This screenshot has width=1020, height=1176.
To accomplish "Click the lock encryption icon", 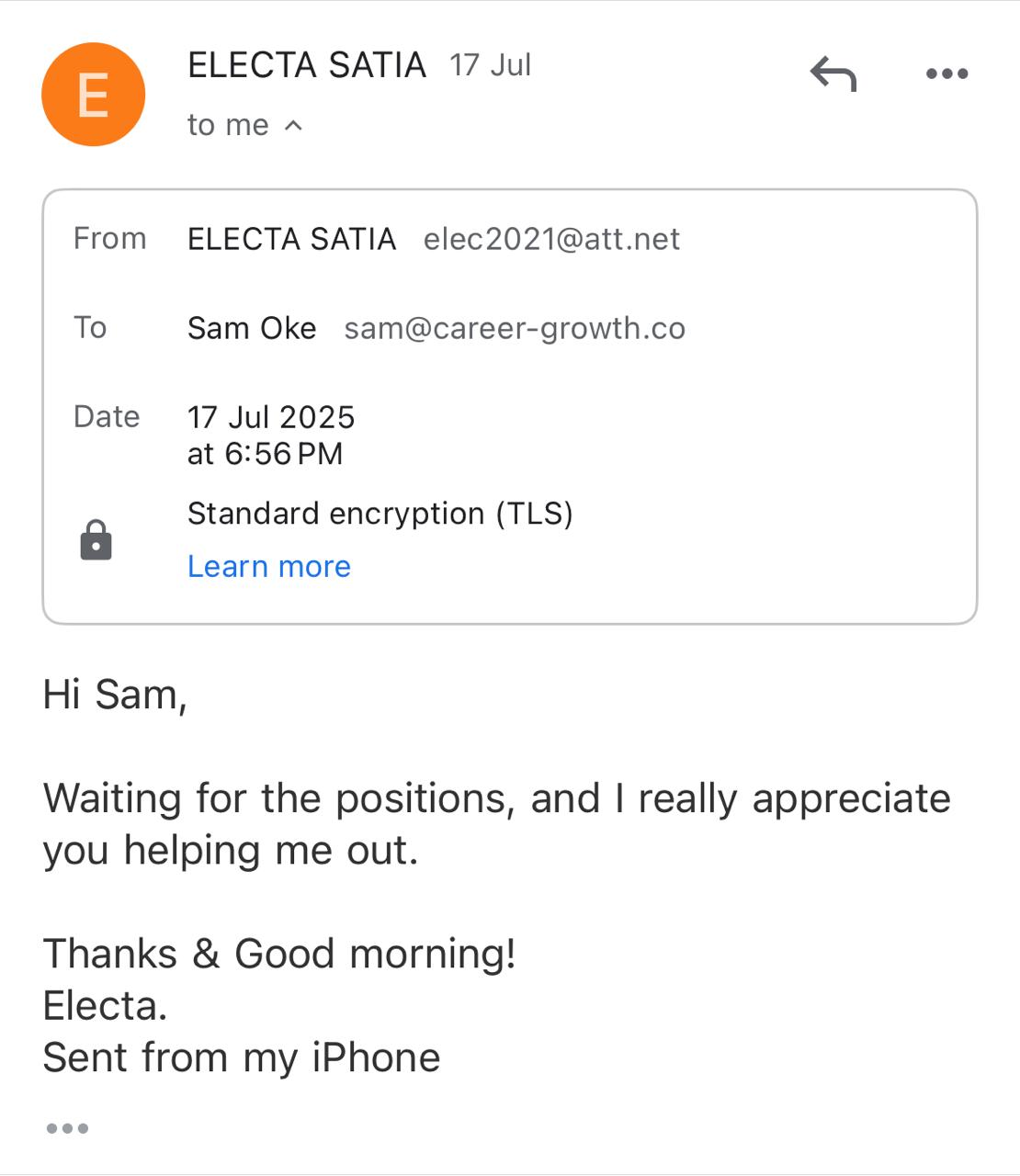I will (96, 540).
